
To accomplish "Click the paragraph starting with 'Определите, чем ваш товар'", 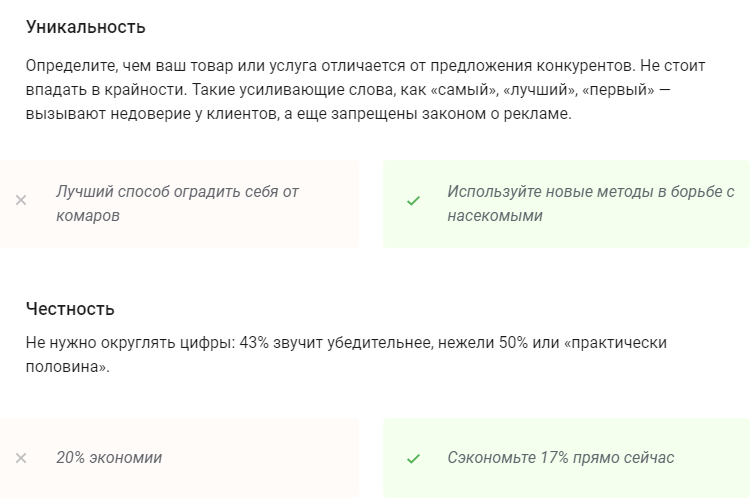I will [365, 90].
